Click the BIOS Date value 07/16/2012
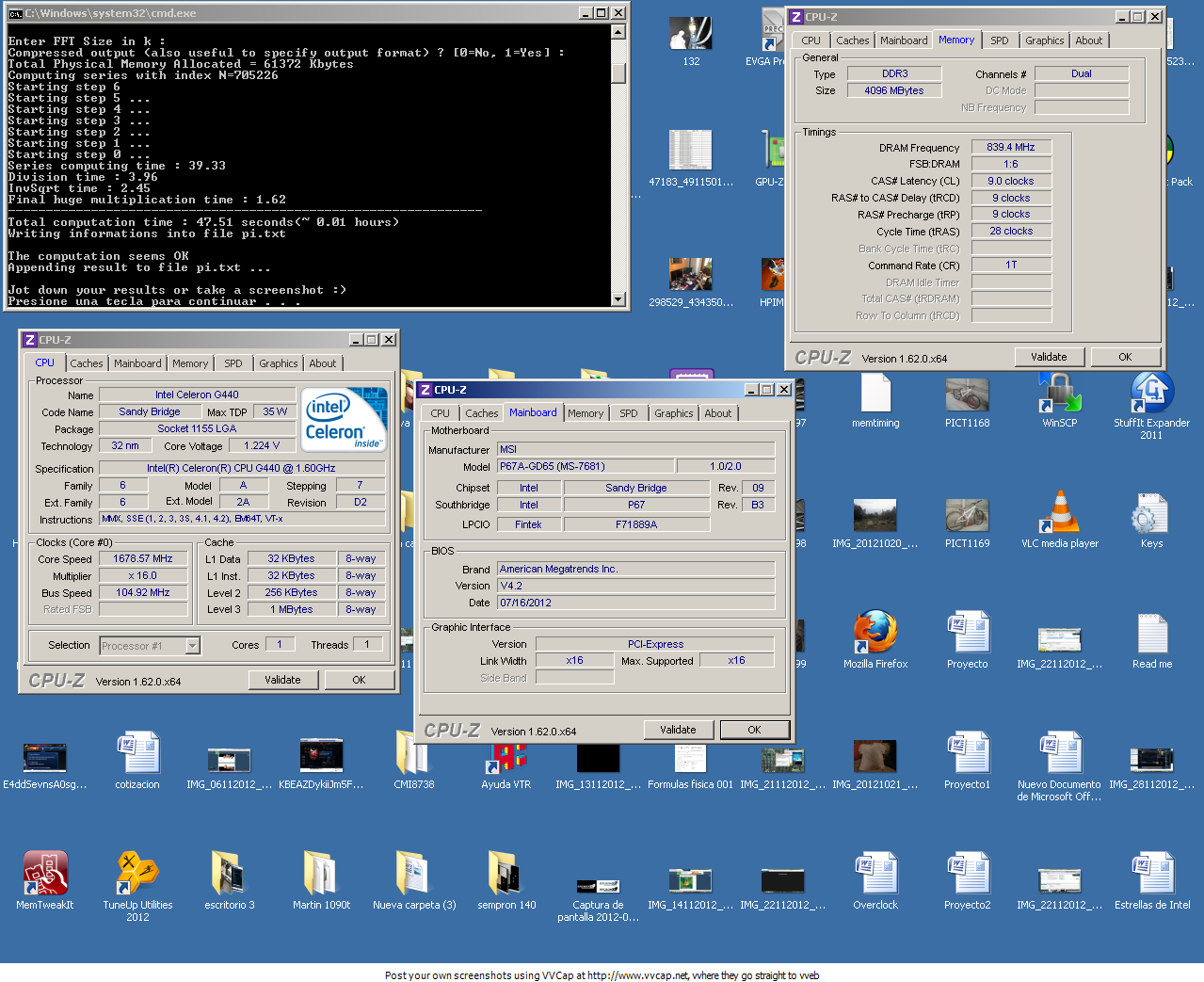The image size is (1204, 982). pyautogui.click(x=636, y=603)
